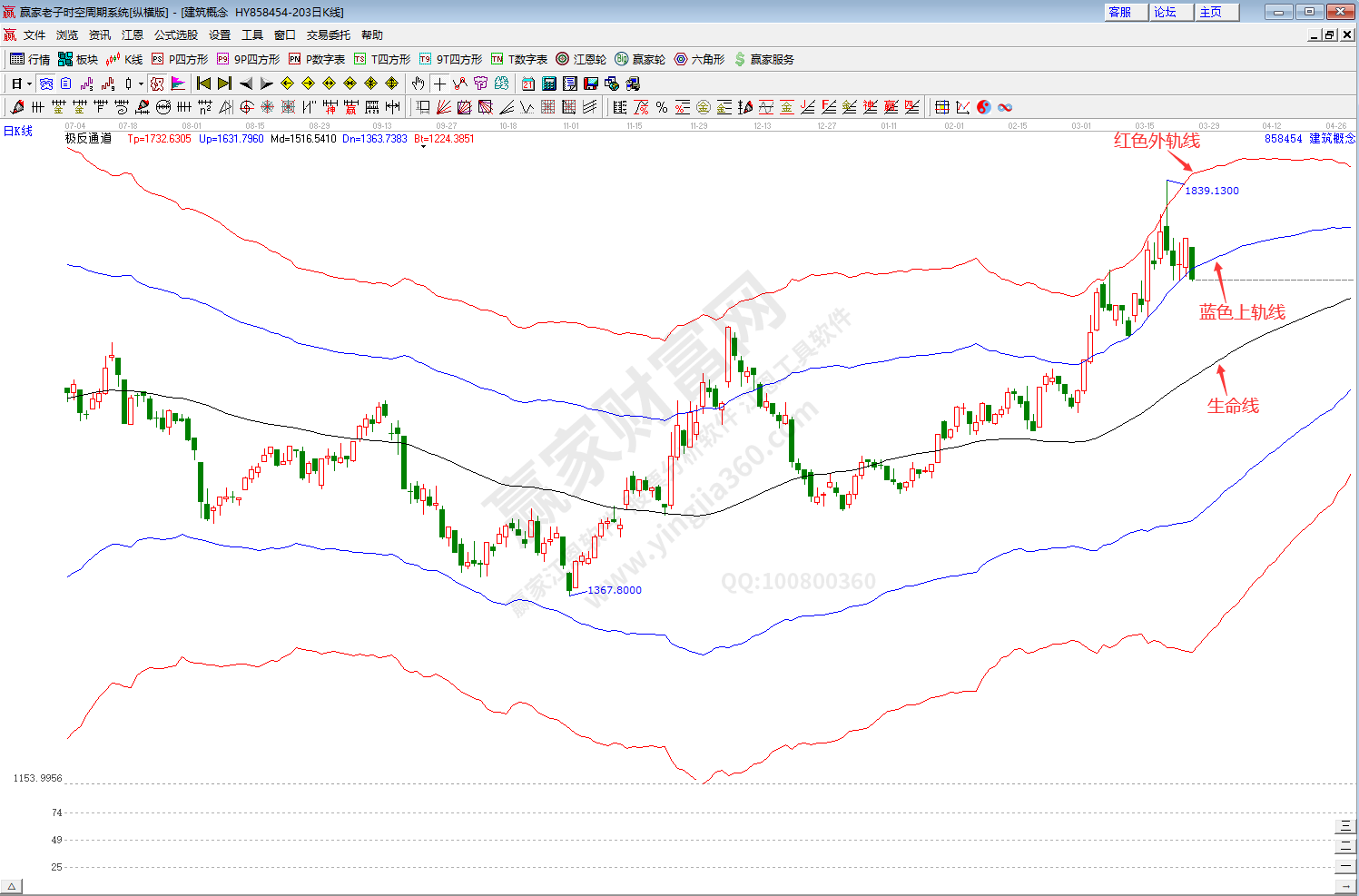Toggle the pink flag chart button
Viewport: 1359px width, 896px height.
click(x=178, y=84)
